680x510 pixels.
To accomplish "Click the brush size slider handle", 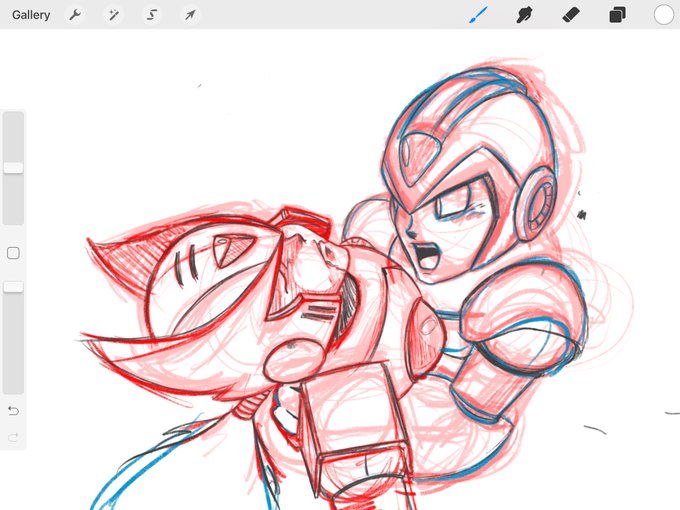I will [x=13, y=168].
